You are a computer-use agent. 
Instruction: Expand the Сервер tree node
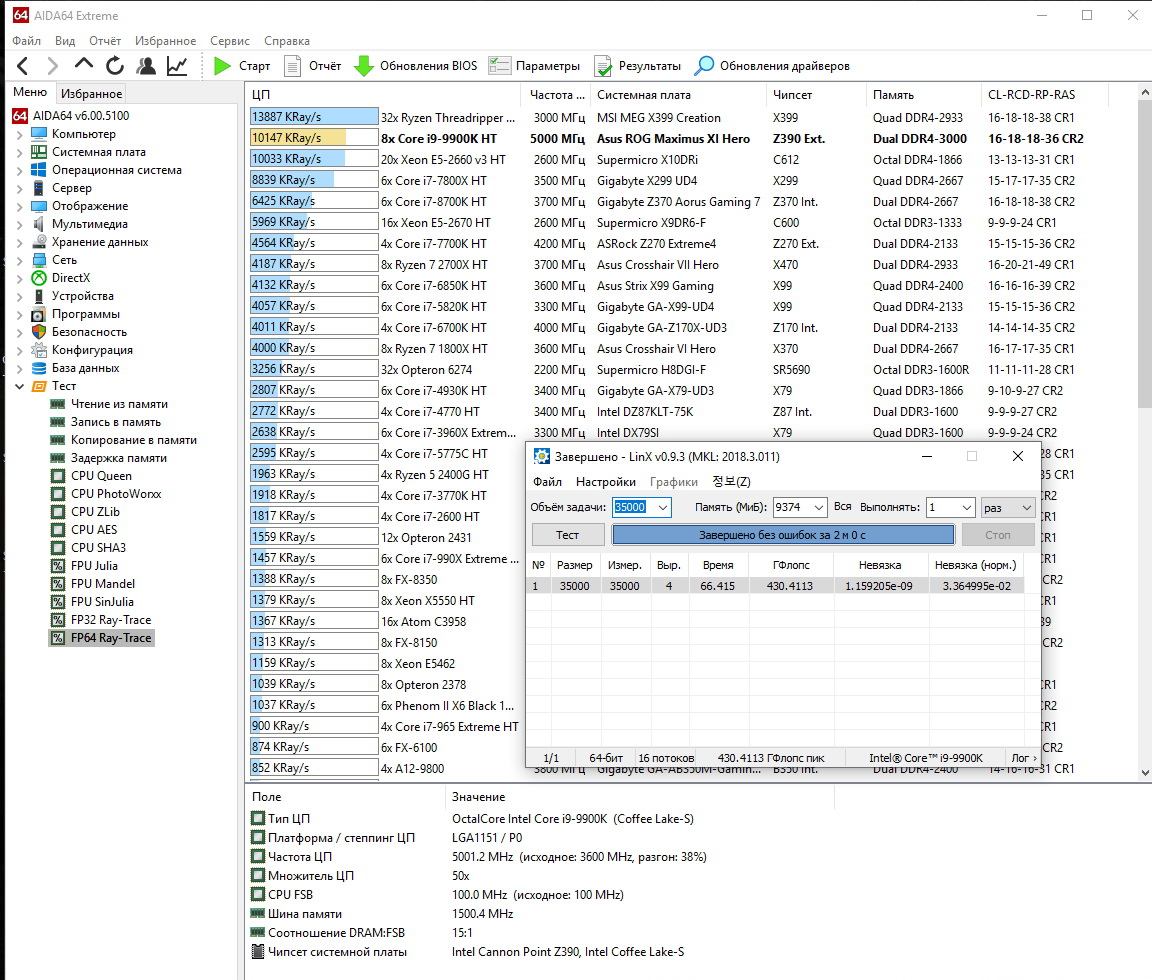(x=20, y=188)
